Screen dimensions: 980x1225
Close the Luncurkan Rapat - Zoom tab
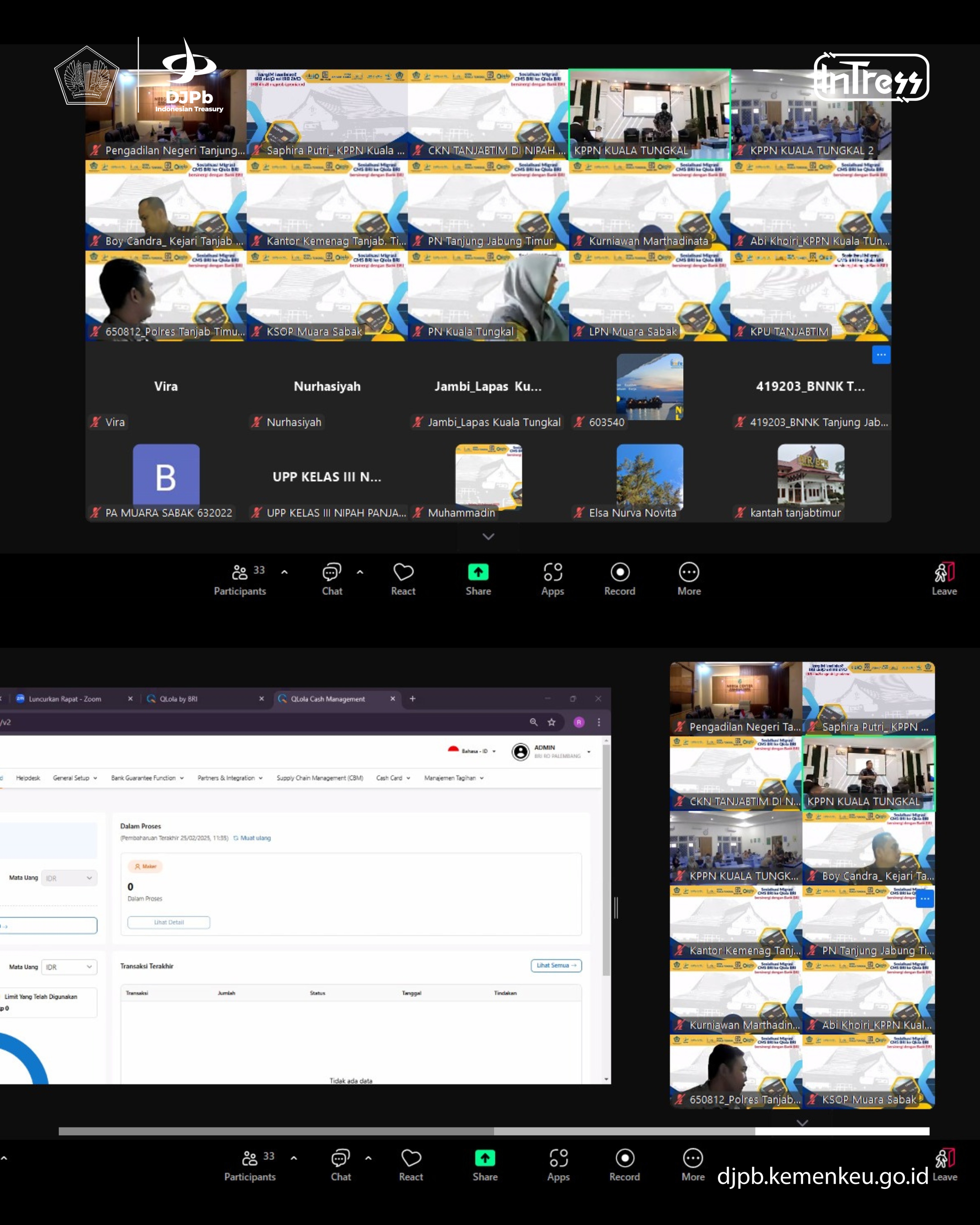130,698
